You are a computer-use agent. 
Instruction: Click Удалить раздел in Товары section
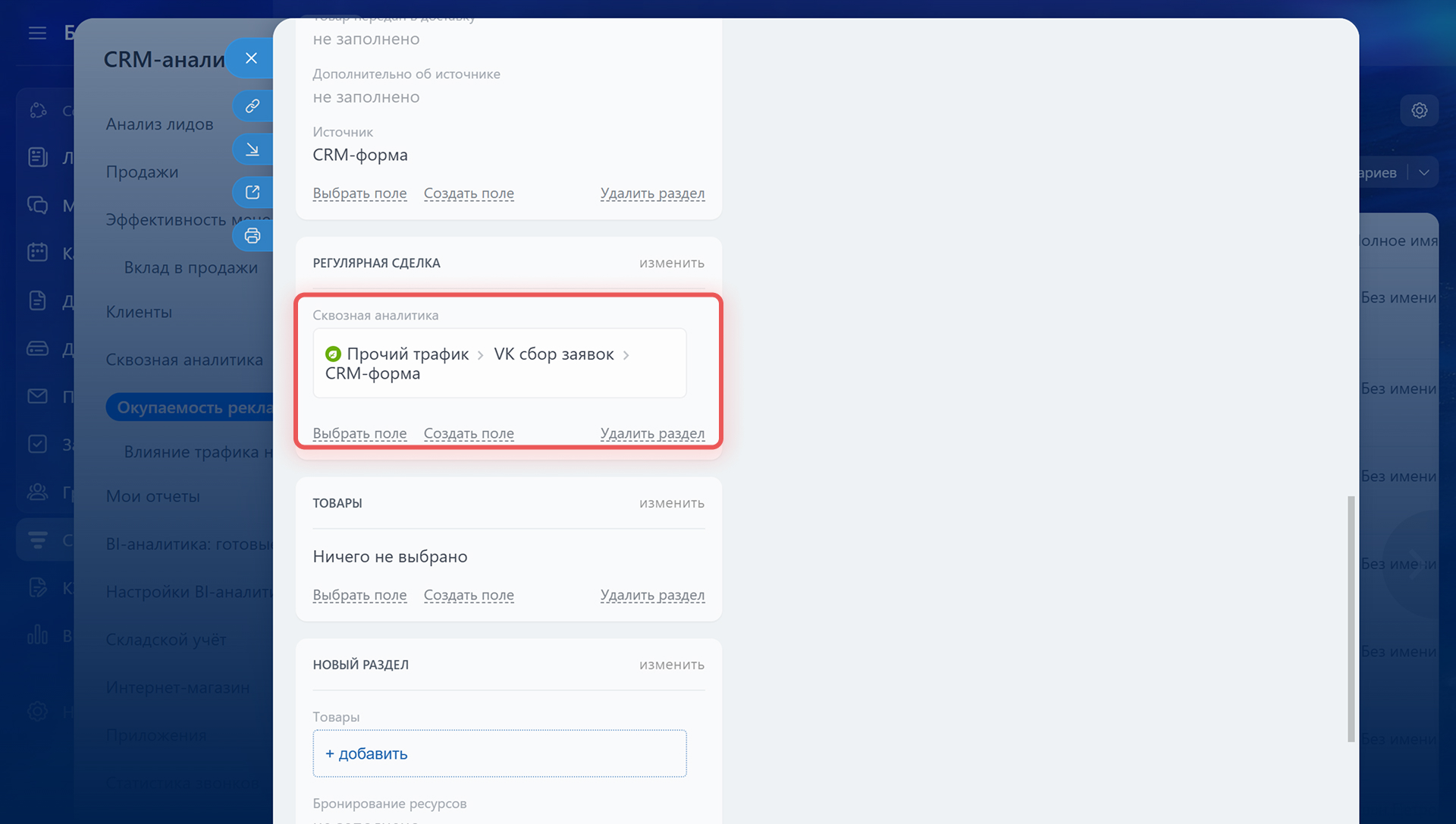point(652,595)
